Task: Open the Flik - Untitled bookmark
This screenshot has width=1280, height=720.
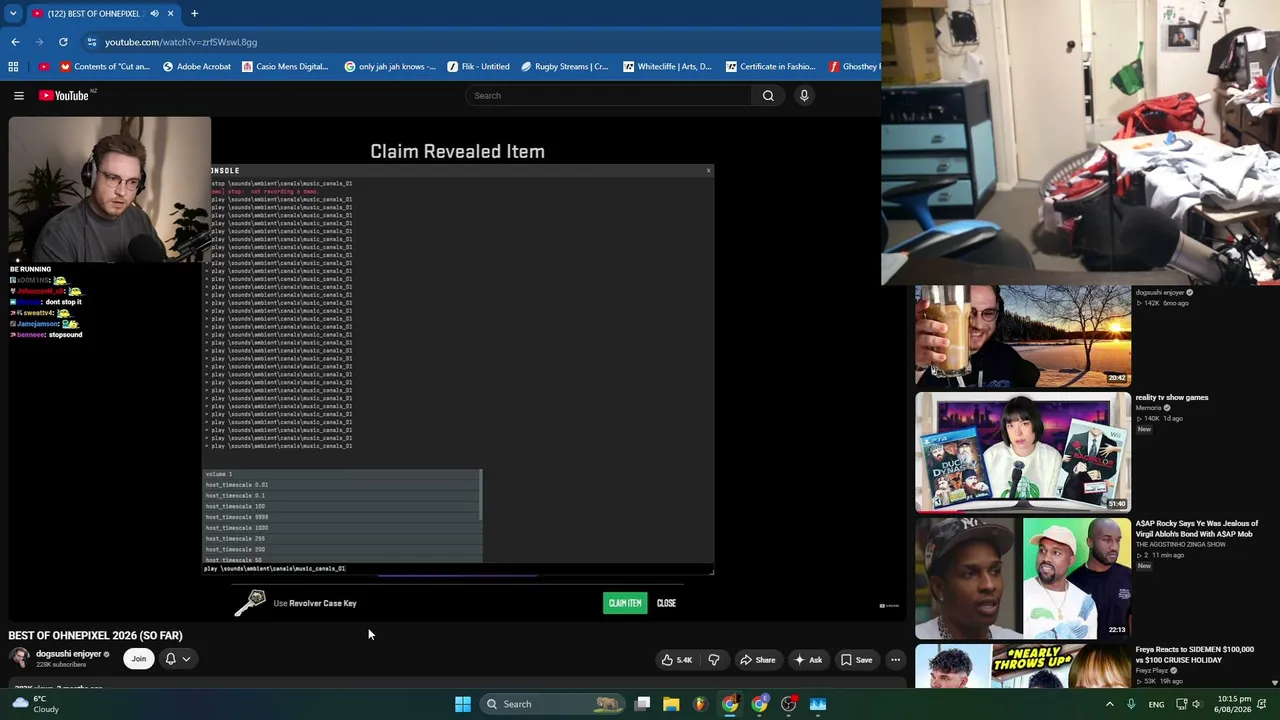Action: coord(478,67)
